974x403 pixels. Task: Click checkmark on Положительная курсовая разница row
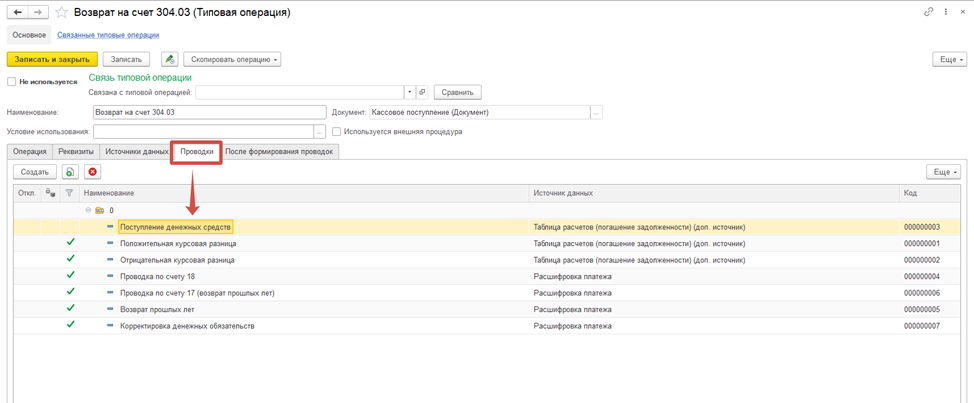click(70, 243)
